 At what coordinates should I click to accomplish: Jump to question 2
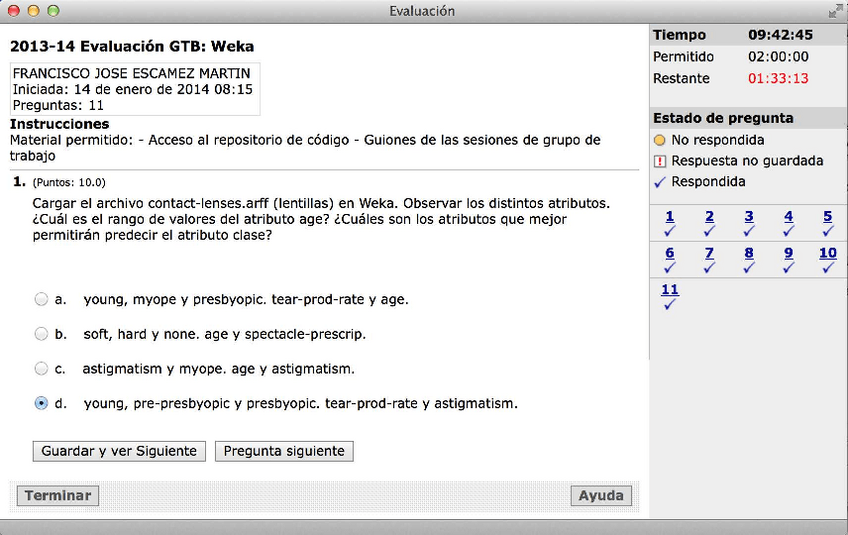709,217
